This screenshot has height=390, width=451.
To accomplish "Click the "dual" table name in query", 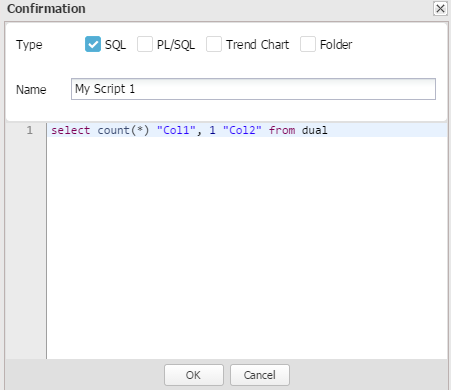I will pyautogui.click(x=314, y=130).
